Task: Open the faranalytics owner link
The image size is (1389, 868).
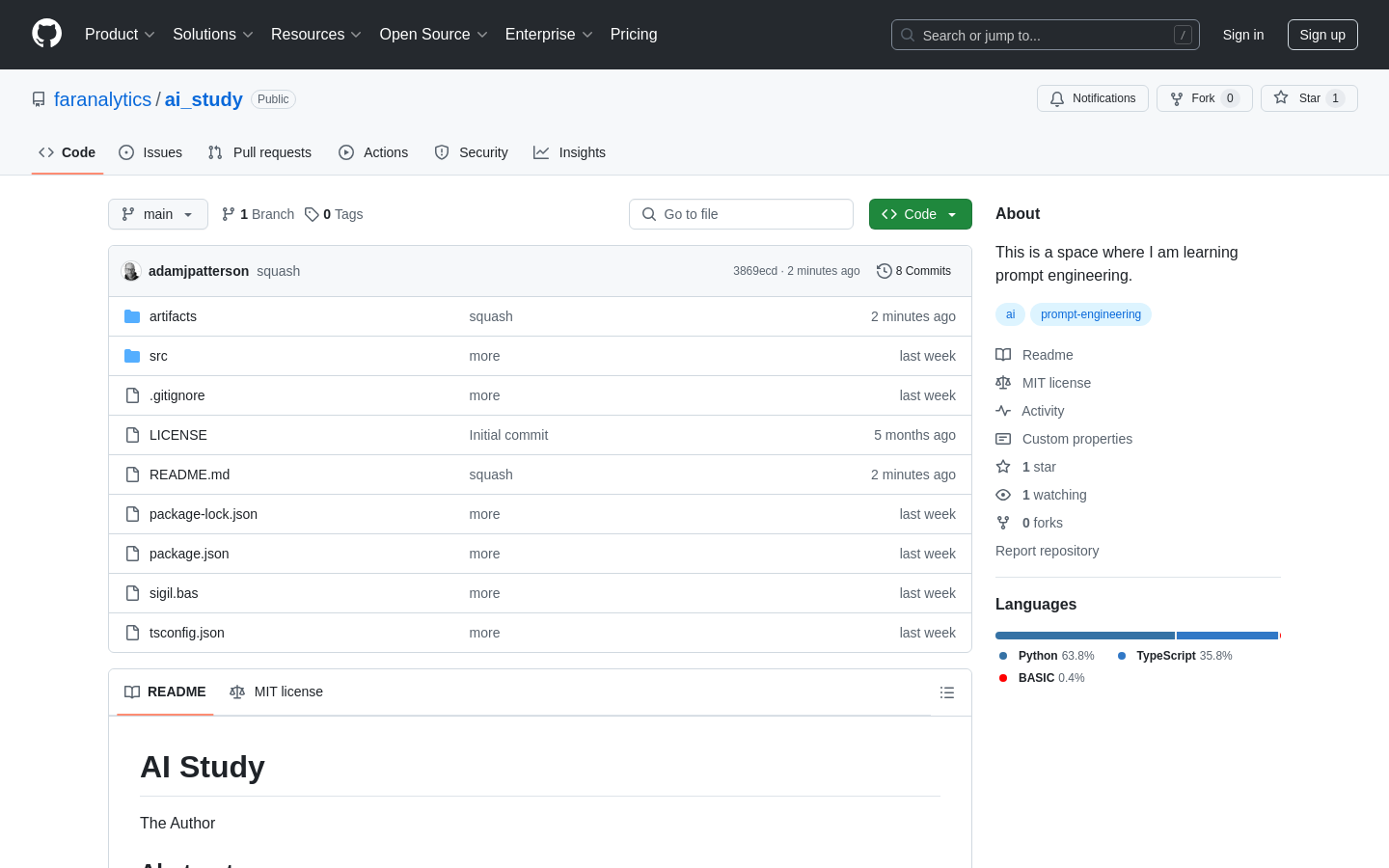Action: [x=102, y=99]
